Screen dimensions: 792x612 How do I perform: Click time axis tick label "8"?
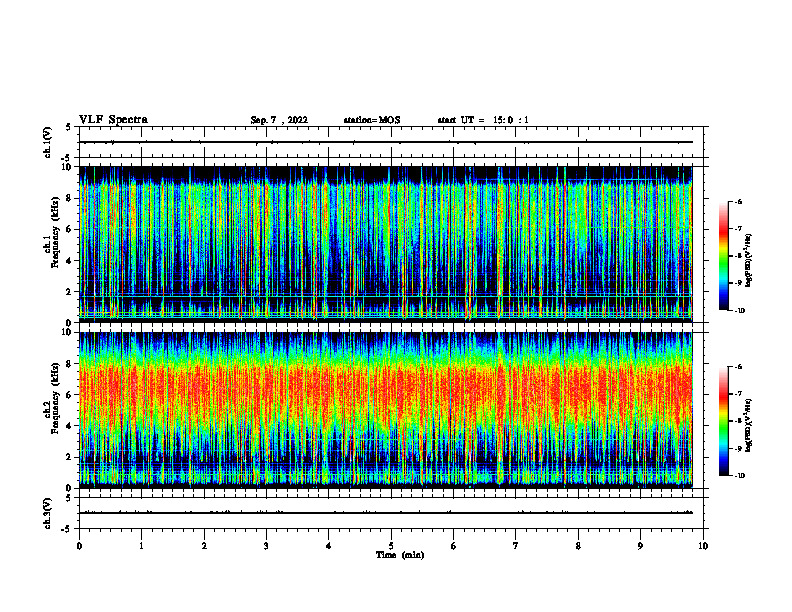tap(578, 546)
